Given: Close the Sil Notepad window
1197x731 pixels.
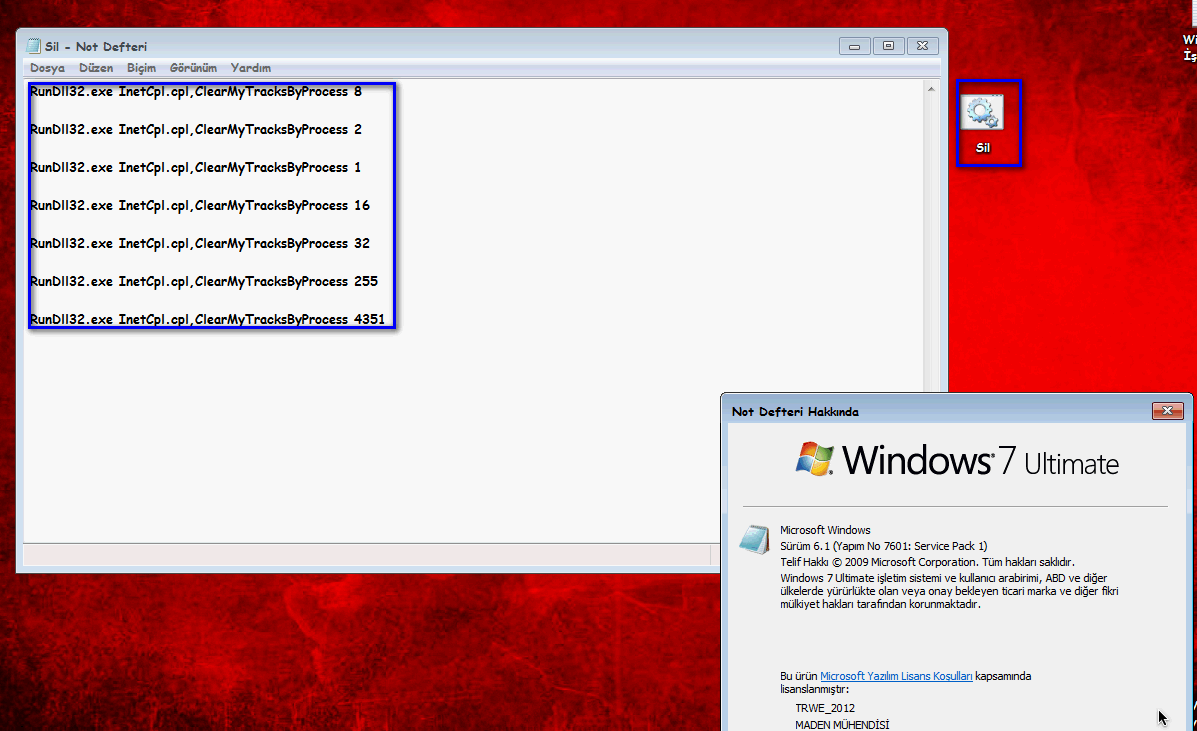Looking at the screenshot, I should click(922, 46).
